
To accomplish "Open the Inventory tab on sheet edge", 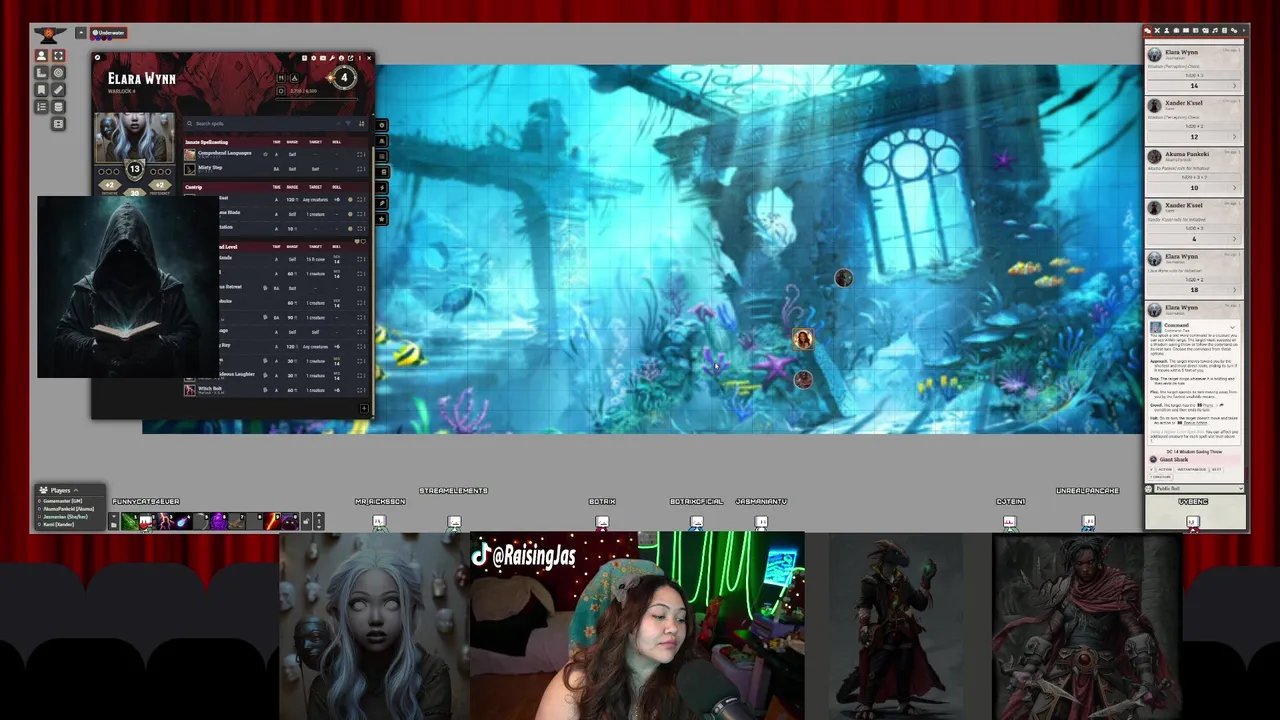I will [x=381, y=141].
